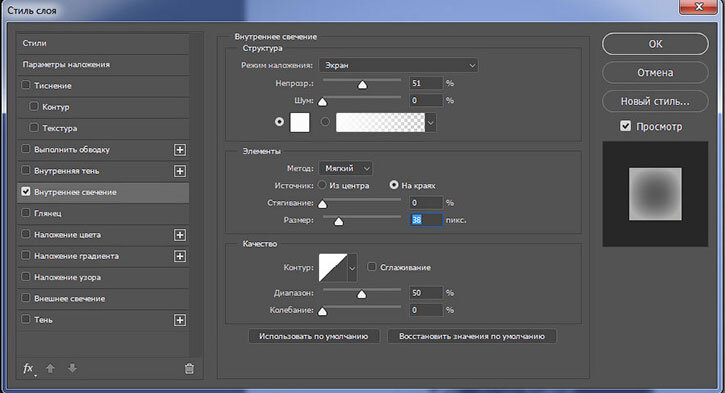The width and height of the screenshot is (725, 393).
Task: Enable the Тиснение checkbox
Action: (26, 85)
